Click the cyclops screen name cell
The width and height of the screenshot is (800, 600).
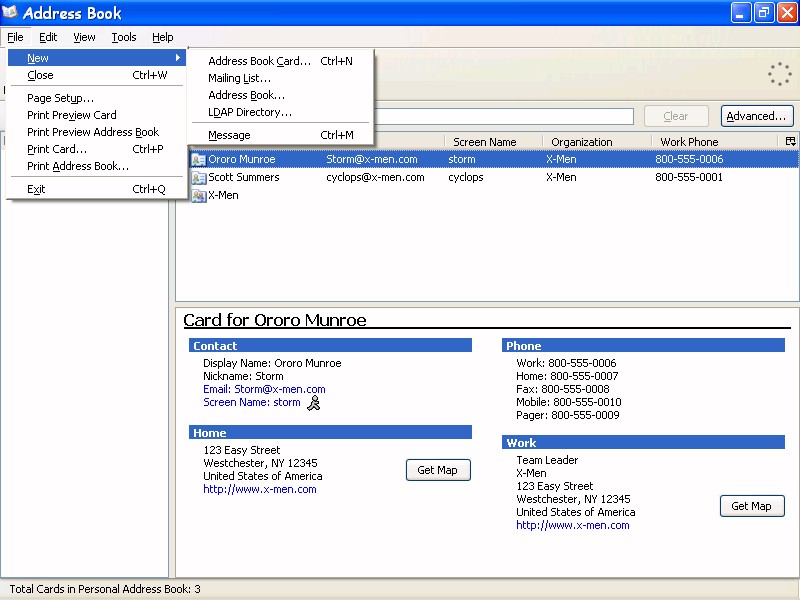click(x=465, y=177)
